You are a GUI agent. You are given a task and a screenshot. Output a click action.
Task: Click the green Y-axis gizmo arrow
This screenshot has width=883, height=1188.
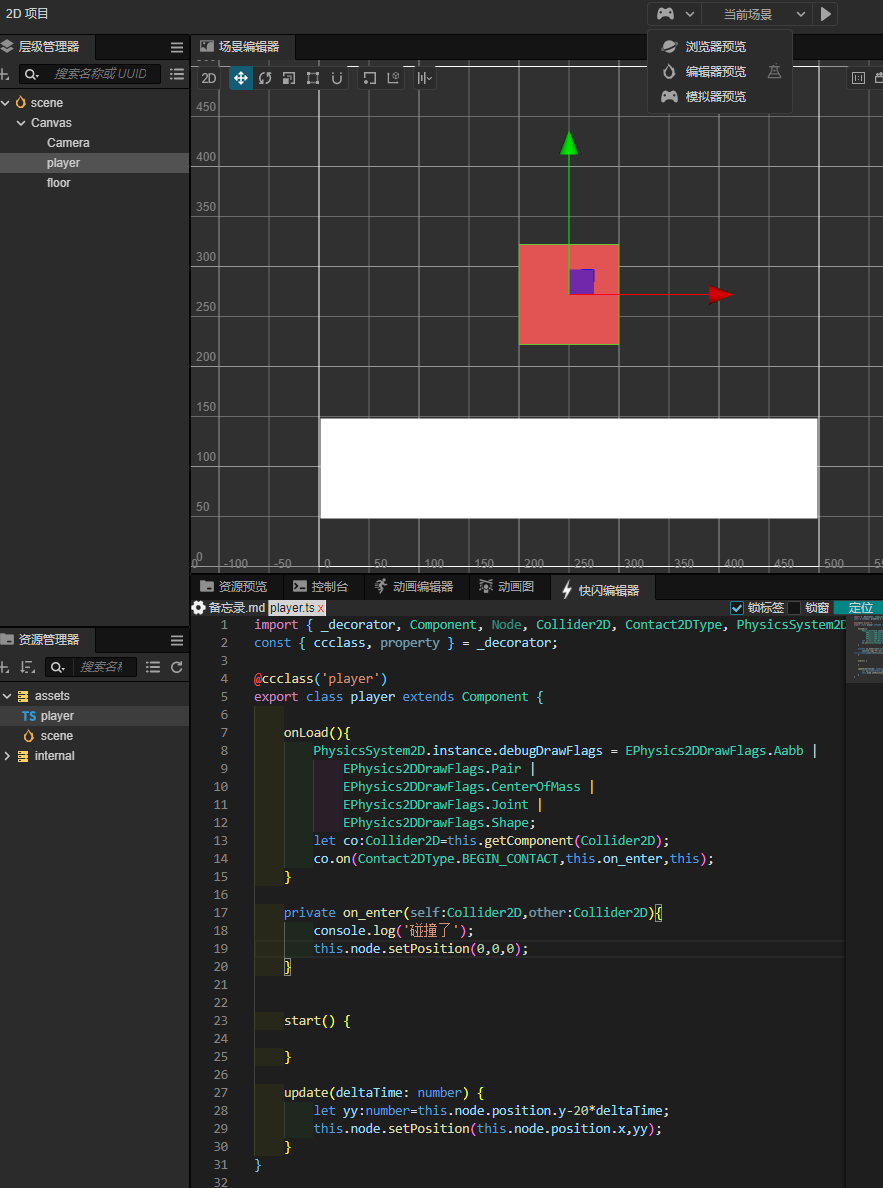pos(569,143)
